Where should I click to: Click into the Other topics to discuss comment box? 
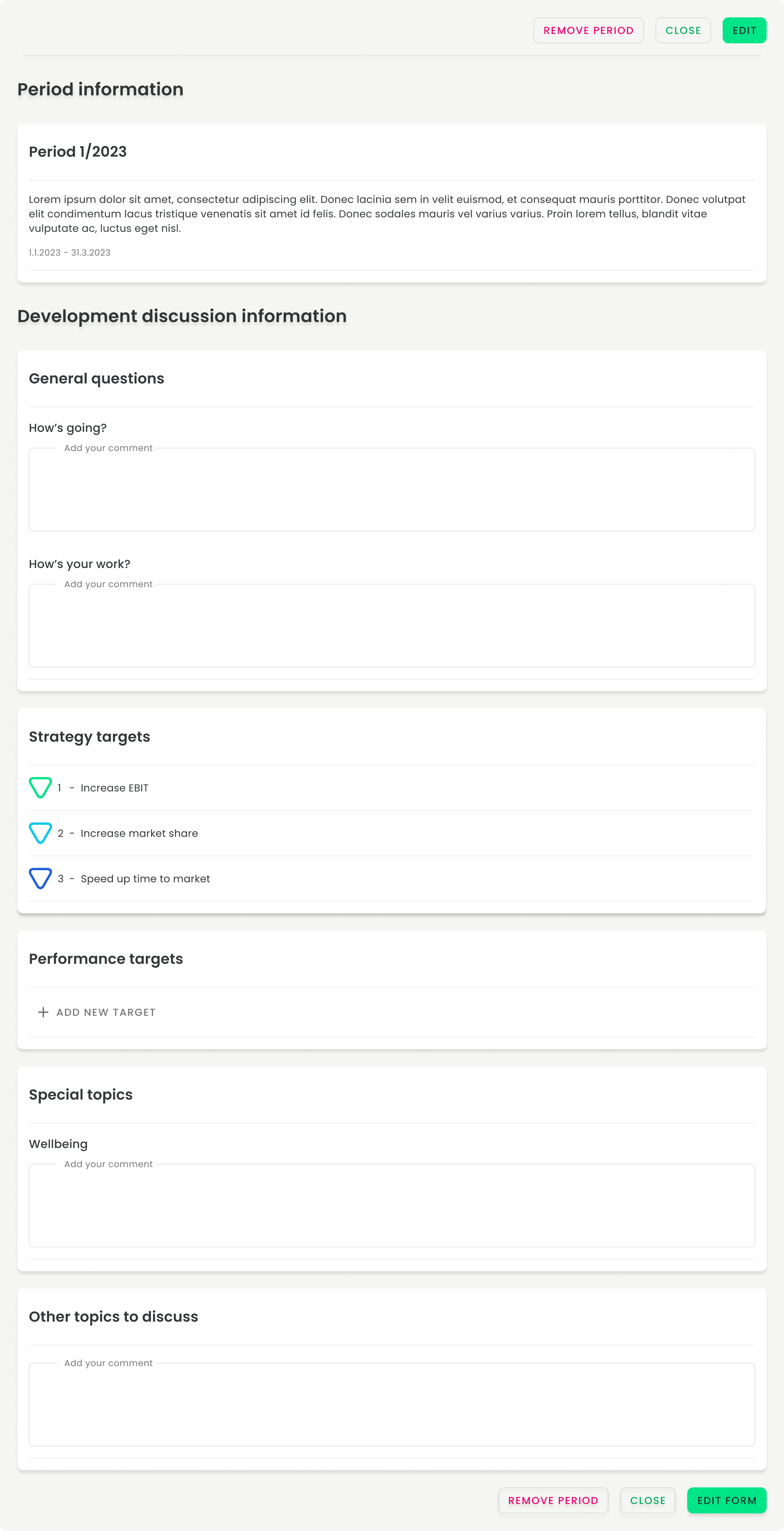point(391,1404)
